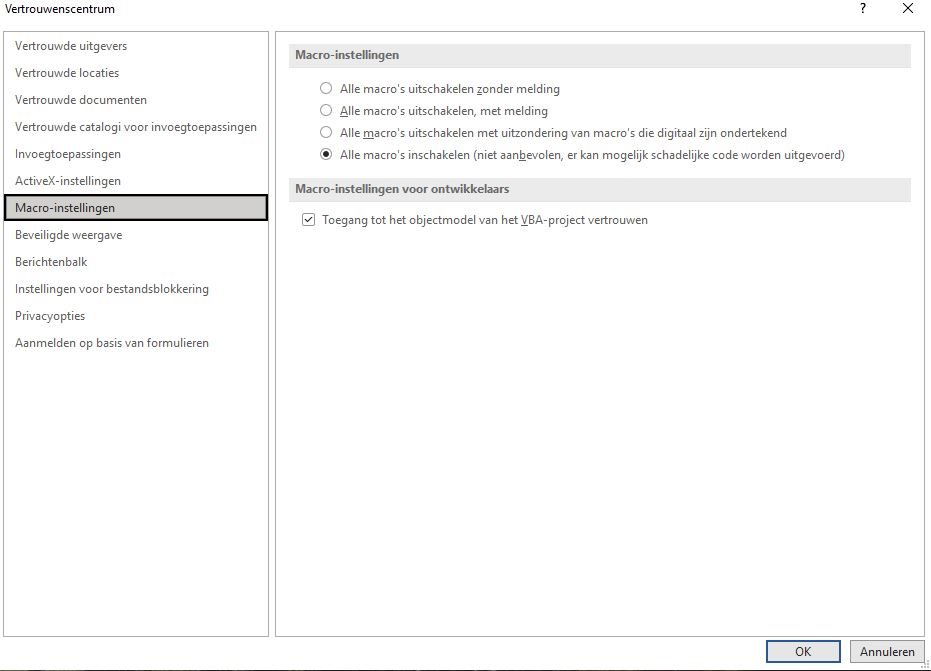The image size is (931, 671).
Task: Open Invoegtoepassingen settings
Action: point(135,154)
